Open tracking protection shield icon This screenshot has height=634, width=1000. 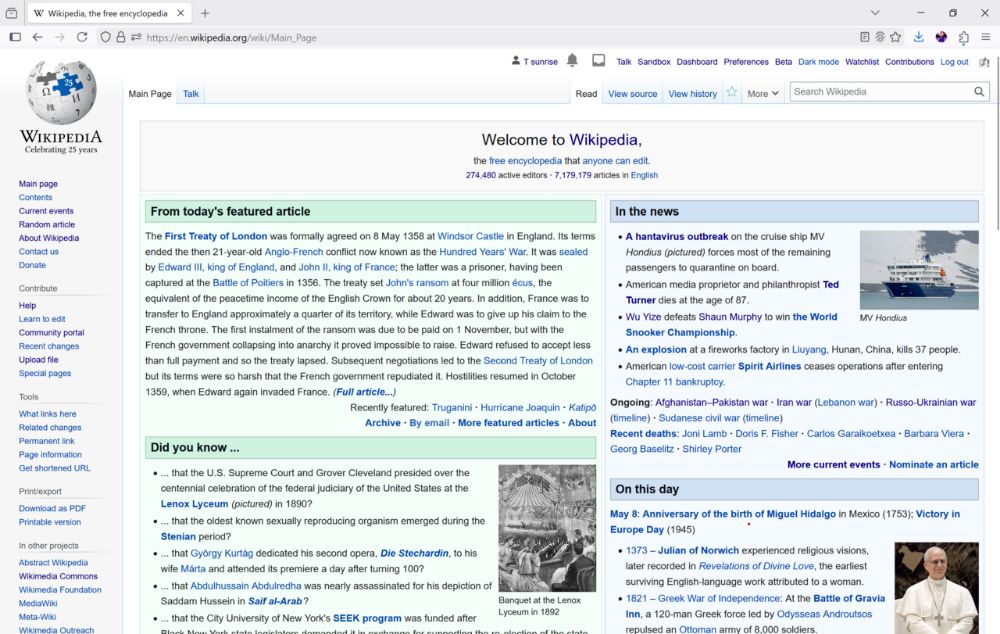point(105,37)
